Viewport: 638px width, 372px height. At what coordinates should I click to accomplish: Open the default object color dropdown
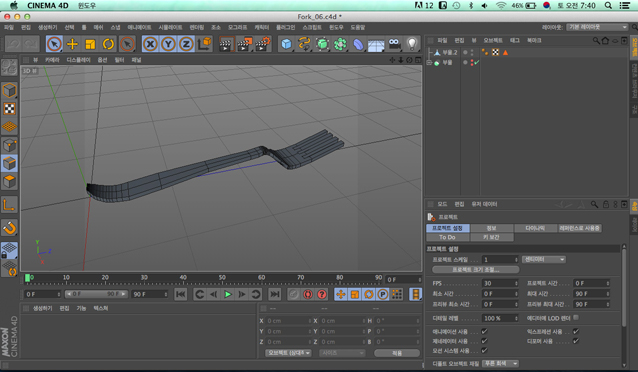500,363
